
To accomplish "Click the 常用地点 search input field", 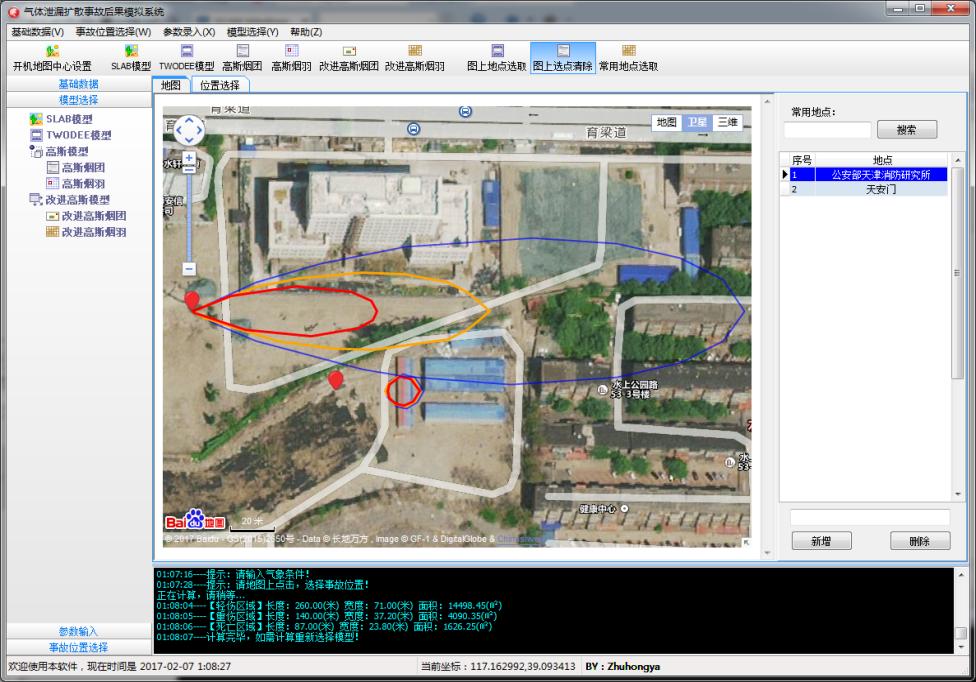I will (827, 130).
